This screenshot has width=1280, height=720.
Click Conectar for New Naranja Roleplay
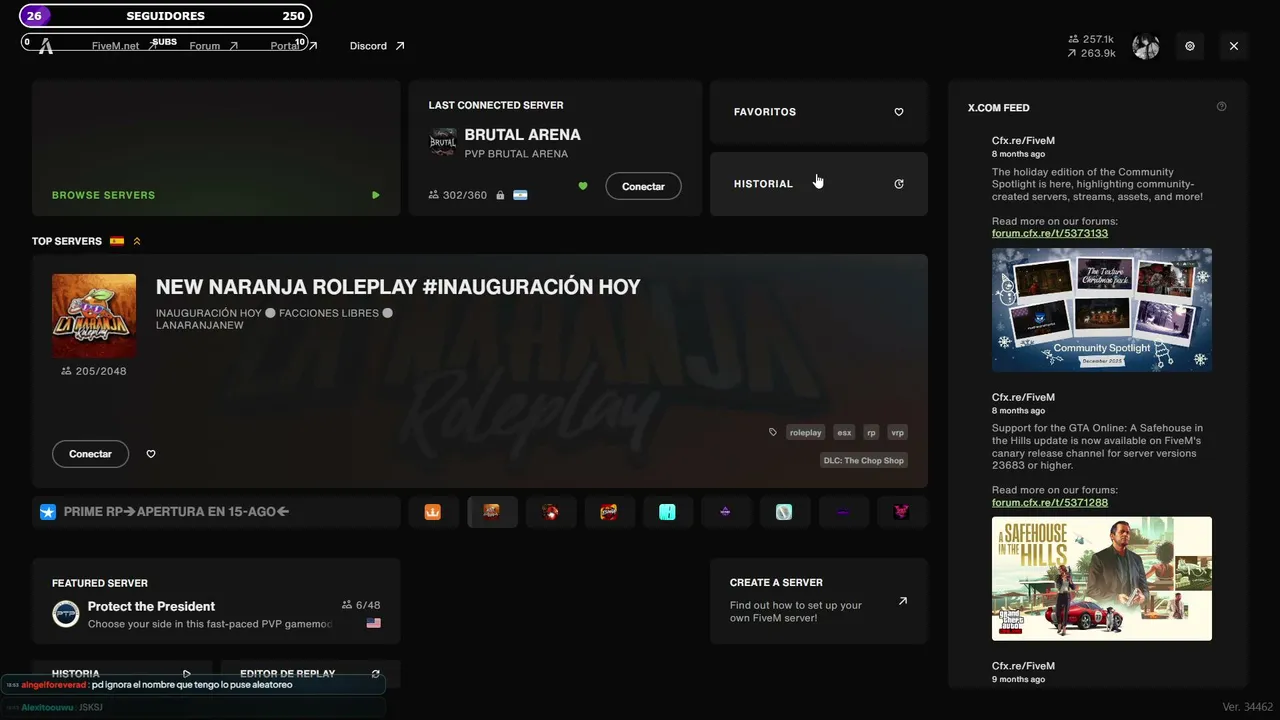coord(90,454)
